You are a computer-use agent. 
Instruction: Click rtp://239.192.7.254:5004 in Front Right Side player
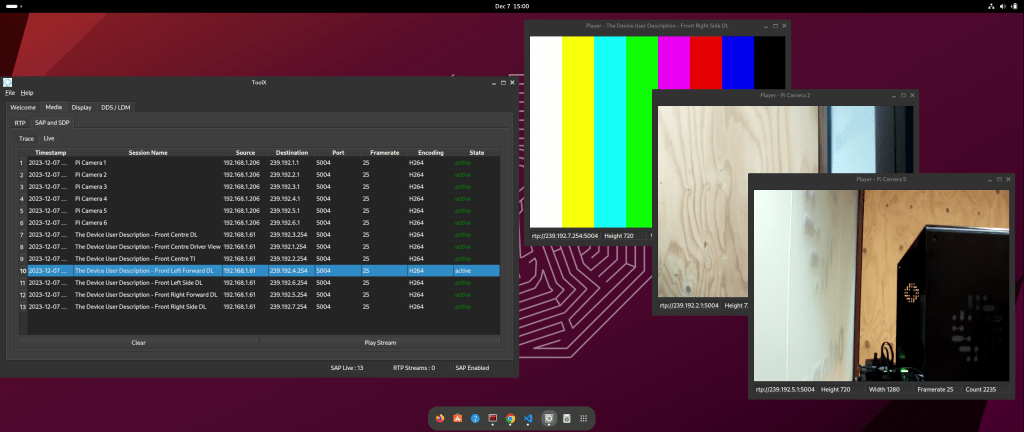pos(564,236)
